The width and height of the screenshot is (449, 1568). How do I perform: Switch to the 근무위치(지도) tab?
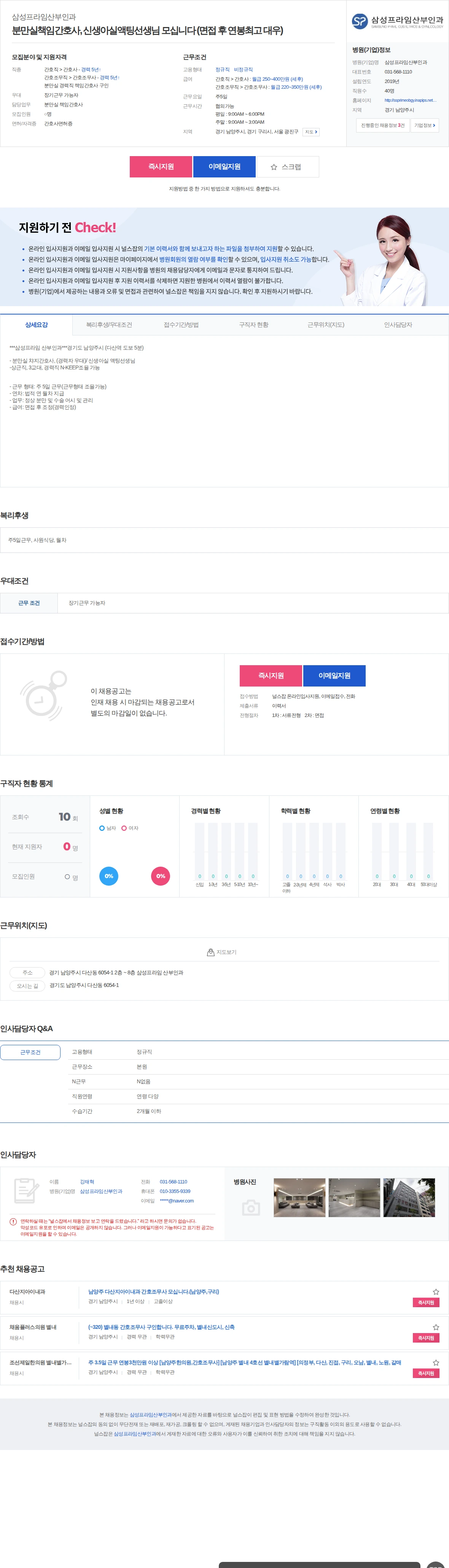[x=326, y=325]
